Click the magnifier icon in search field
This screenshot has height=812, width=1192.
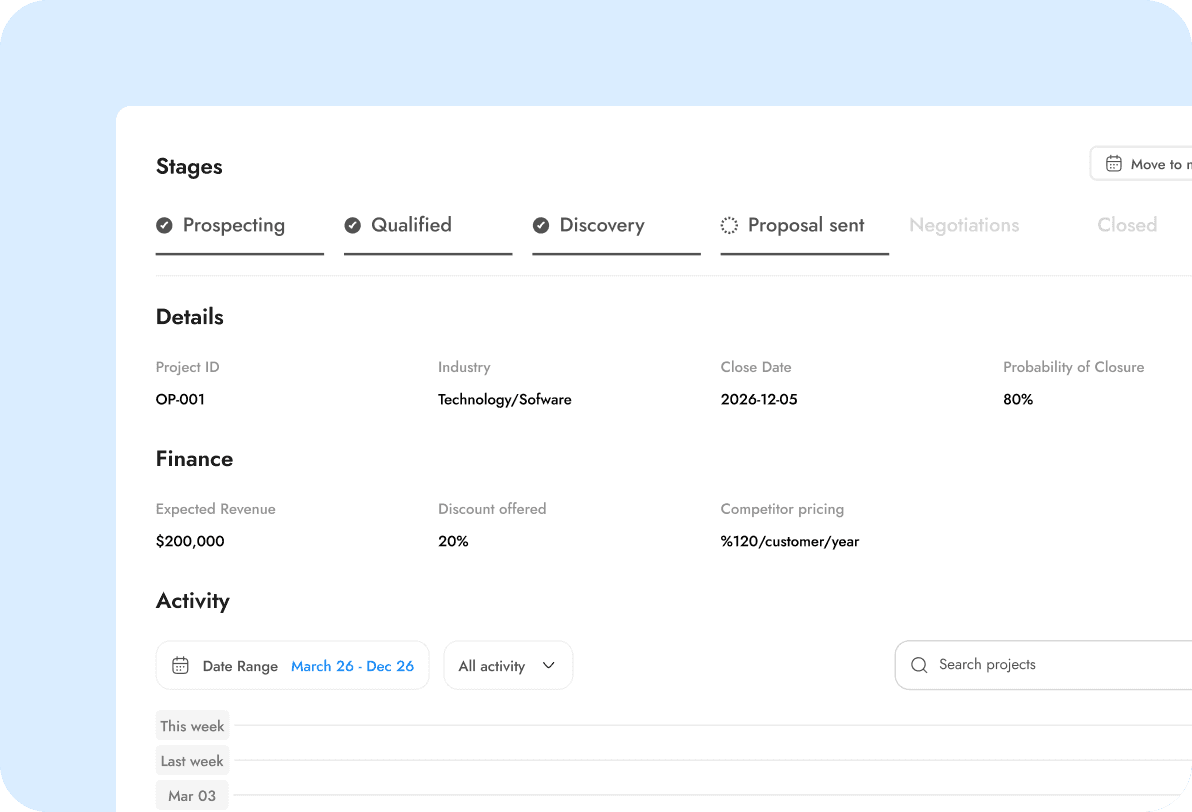[919, 665]
